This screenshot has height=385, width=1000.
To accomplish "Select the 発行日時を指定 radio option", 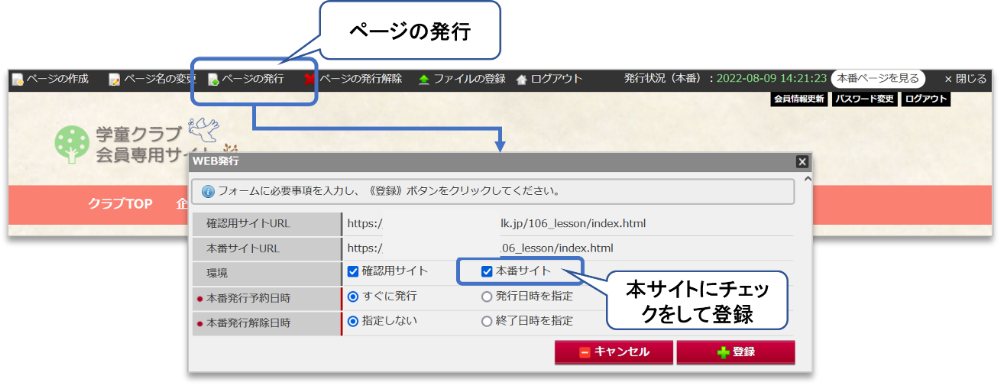I will point(487,296).
